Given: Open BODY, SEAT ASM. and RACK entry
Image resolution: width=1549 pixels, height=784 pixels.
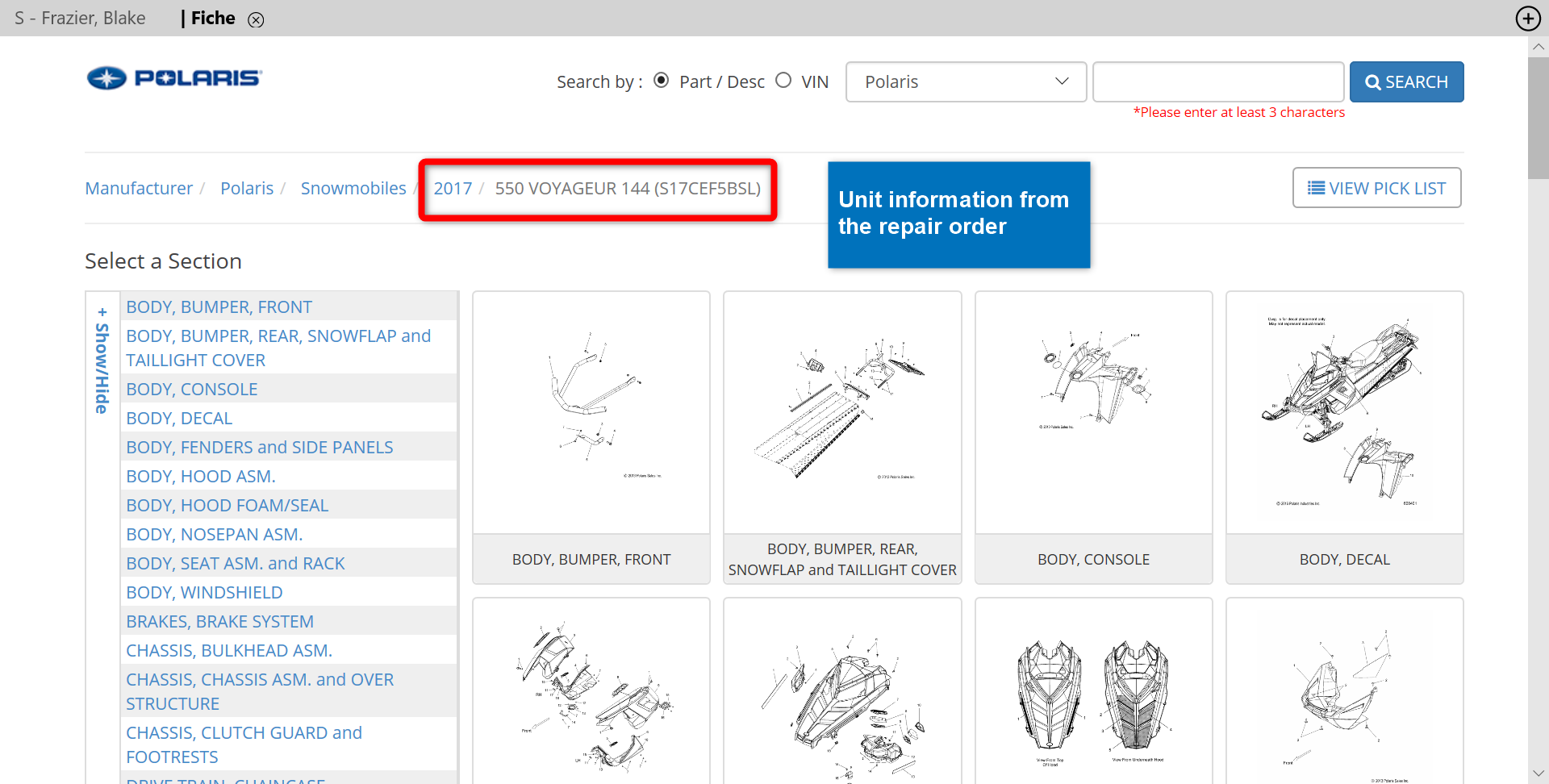Looking at the screenshot, I should (x=236, y=564).
